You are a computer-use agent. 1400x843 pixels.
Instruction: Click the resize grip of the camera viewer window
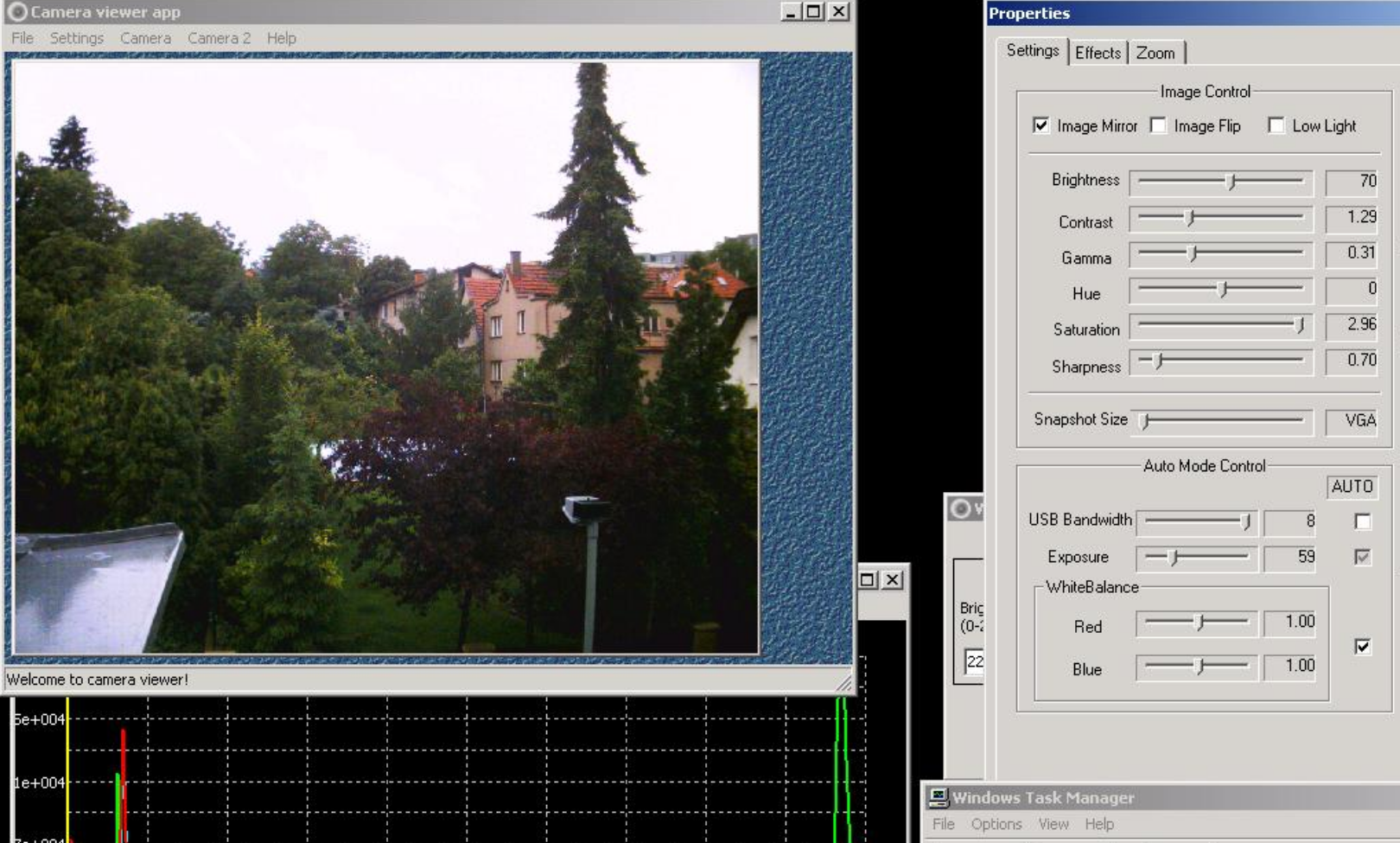click(x=846, y=682)
